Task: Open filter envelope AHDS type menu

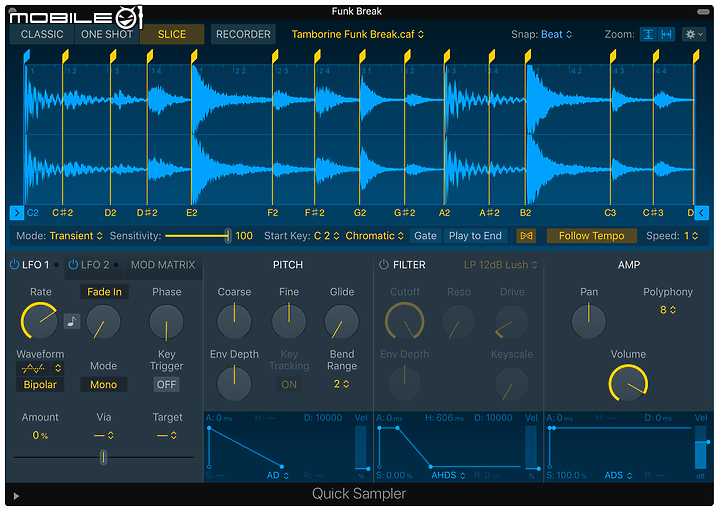Action: [x=448, y=475]
